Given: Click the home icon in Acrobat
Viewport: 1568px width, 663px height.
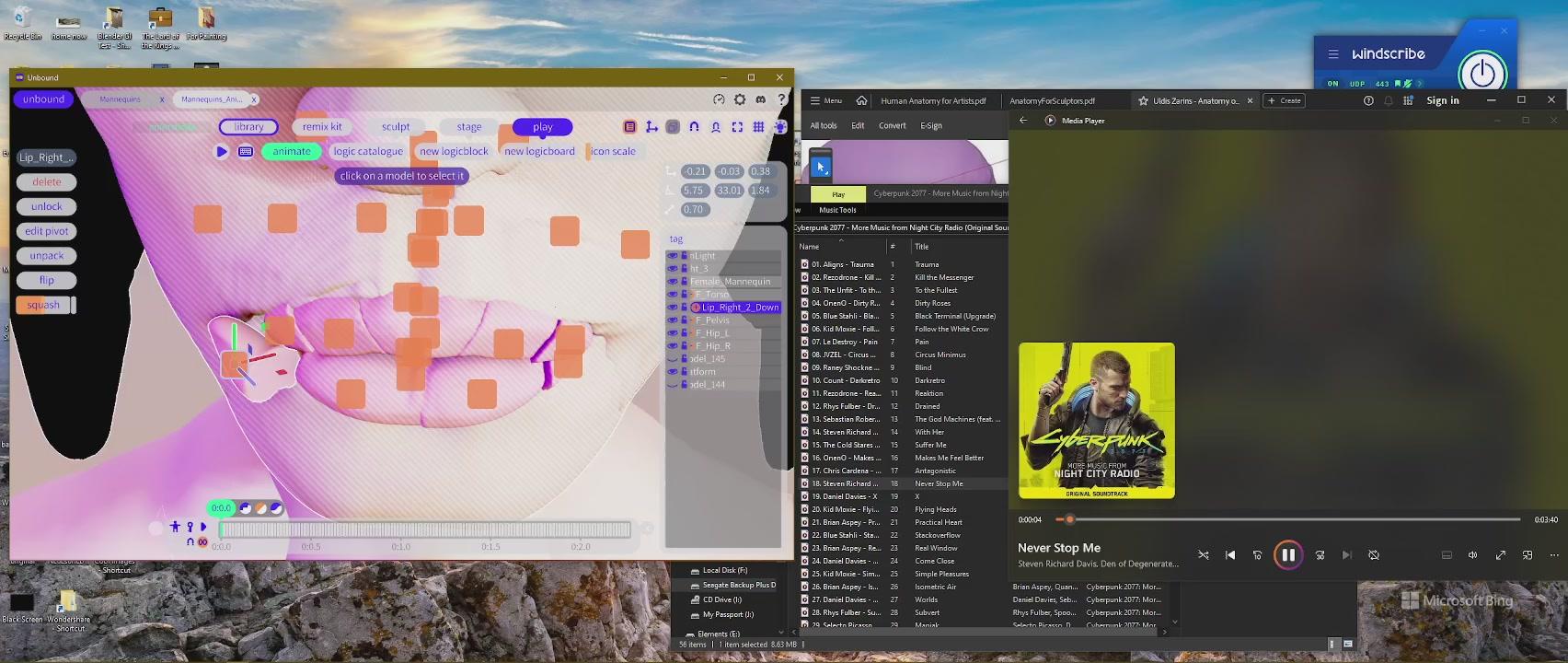Looking at the screenshot, I should [861, 100].
